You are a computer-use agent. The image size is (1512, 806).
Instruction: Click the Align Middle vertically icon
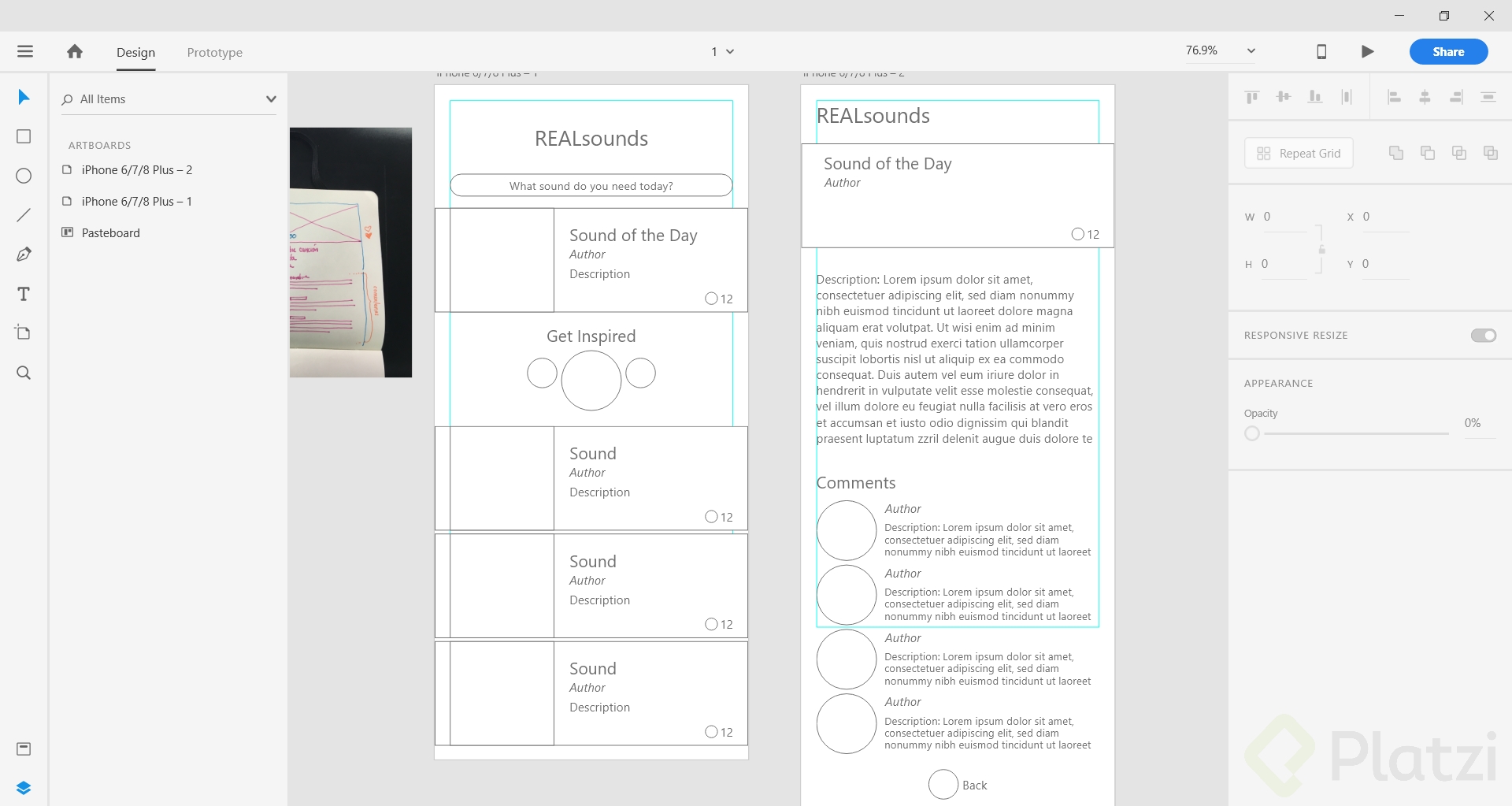(1284, 97)
